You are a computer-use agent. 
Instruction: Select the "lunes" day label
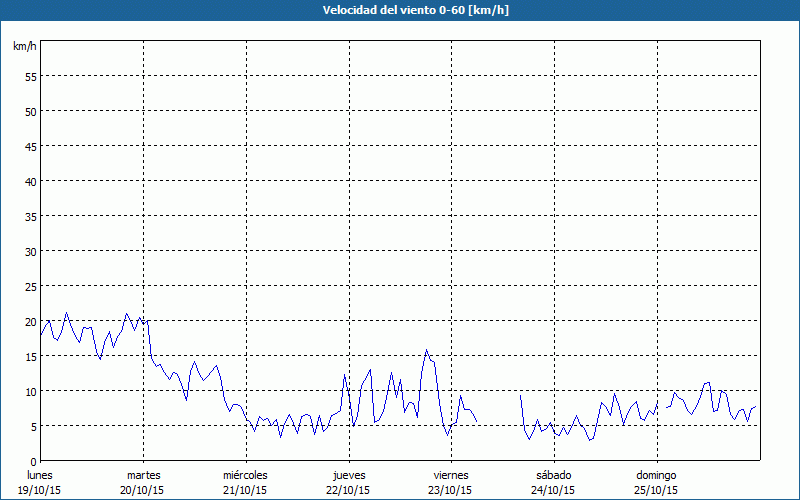pyautogui.click(x=40, y=475)
